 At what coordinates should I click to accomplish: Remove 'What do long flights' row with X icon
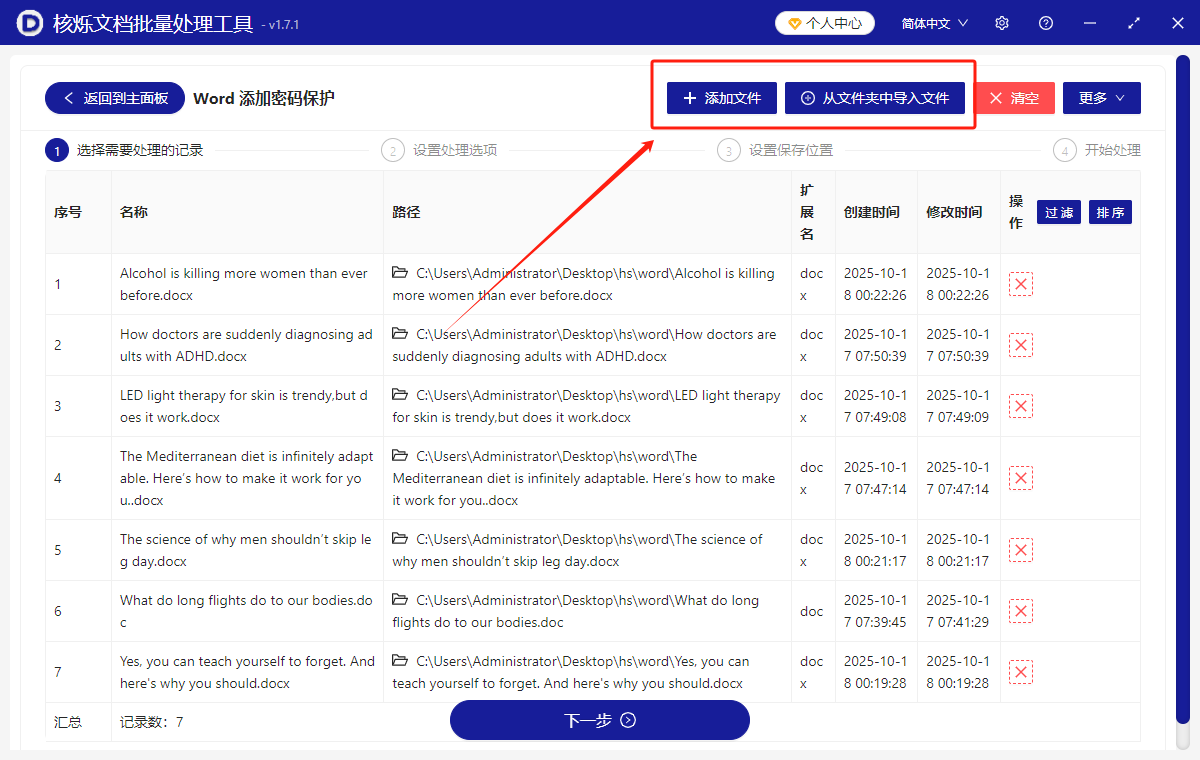pos(1020,610)
